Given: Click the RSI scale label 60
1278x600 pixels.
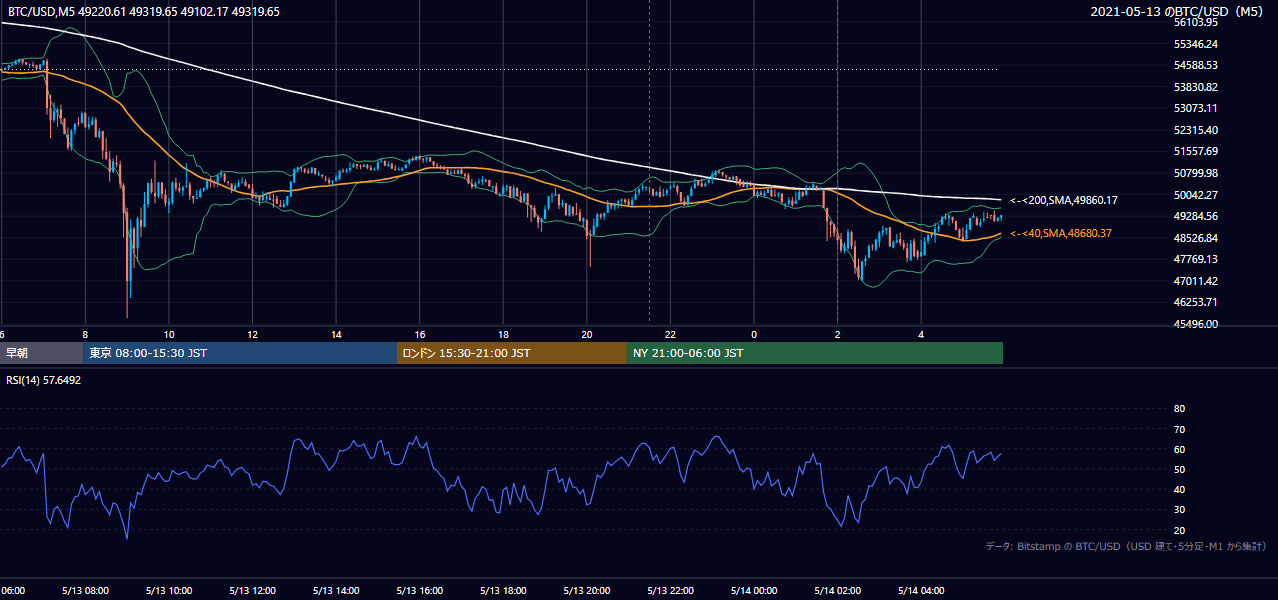Looking at the screenshot, I should tap(1179, 449).
